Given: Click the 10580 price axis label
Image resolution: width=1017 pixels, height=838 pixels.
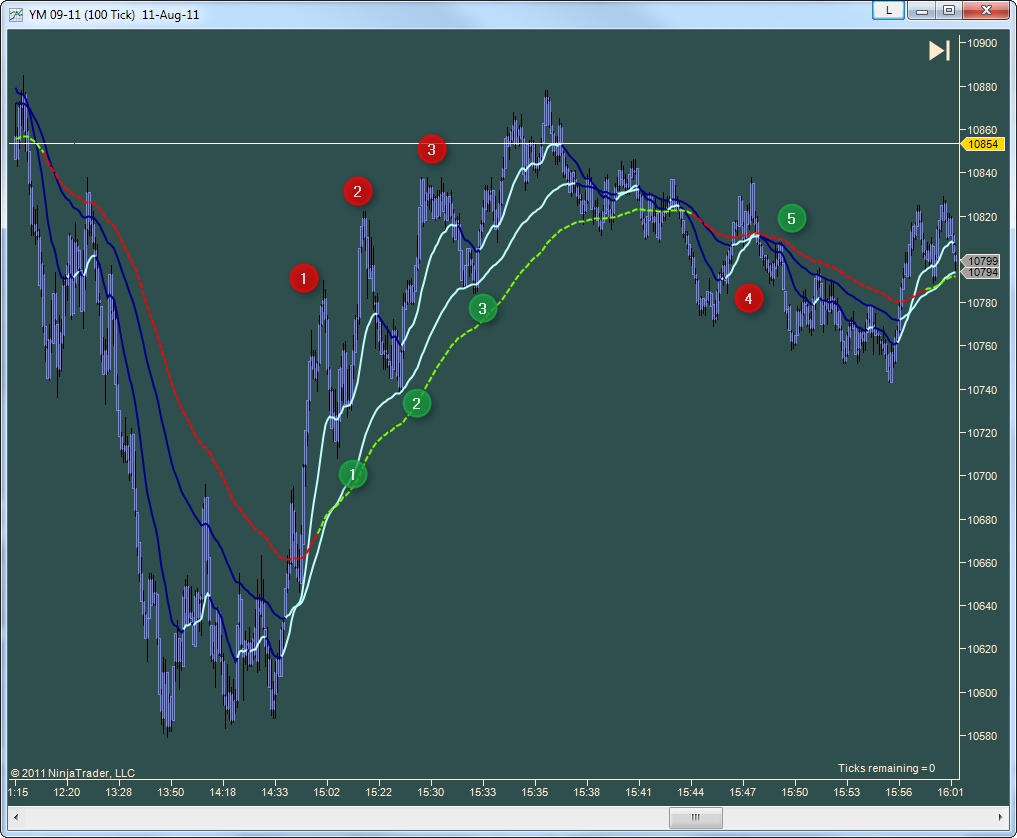Looking at the screenshot, I should pyautogui.click(x=982, y=736).
